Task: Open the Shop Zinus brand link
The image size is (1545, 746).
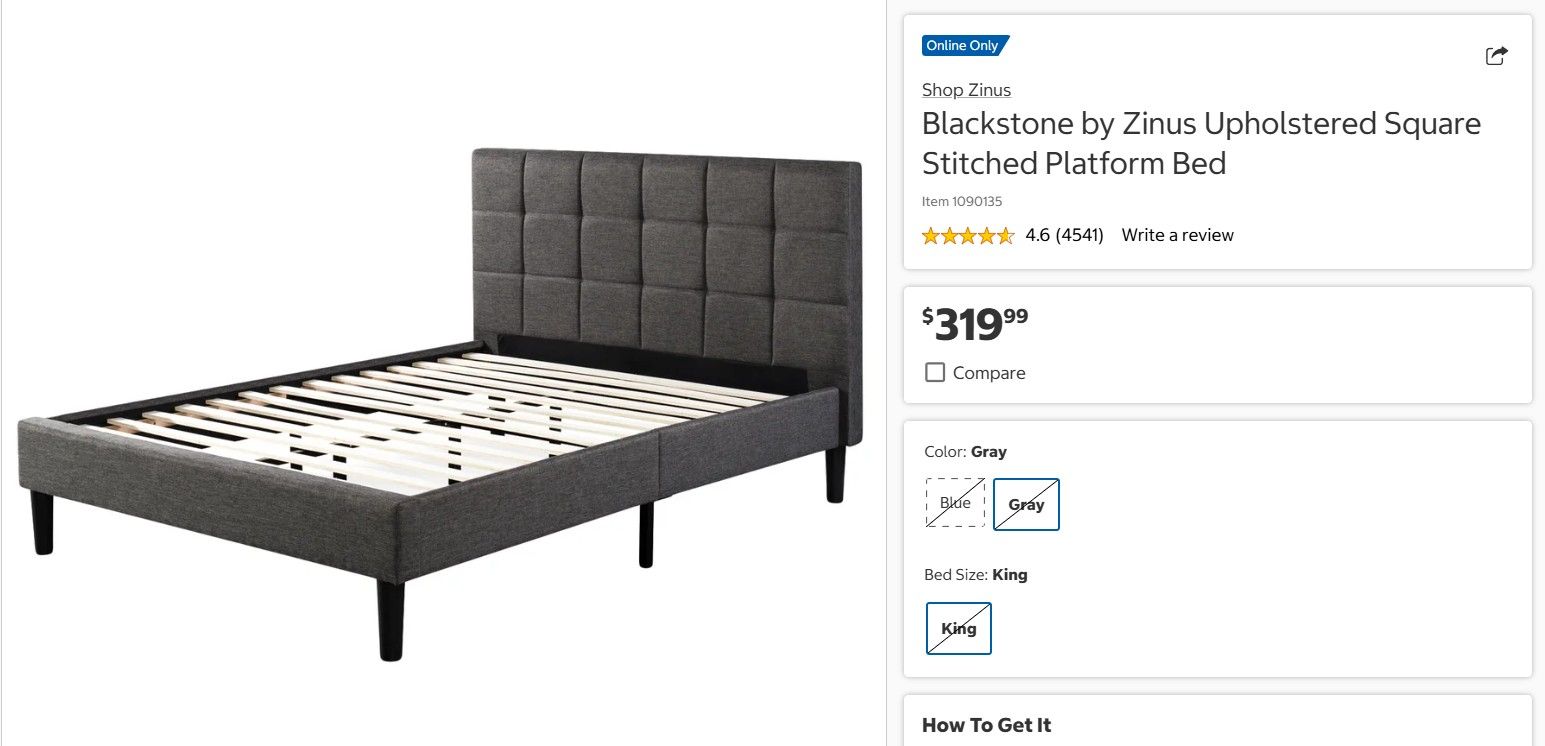Action: pyautogui.click(x=966, y=90)
